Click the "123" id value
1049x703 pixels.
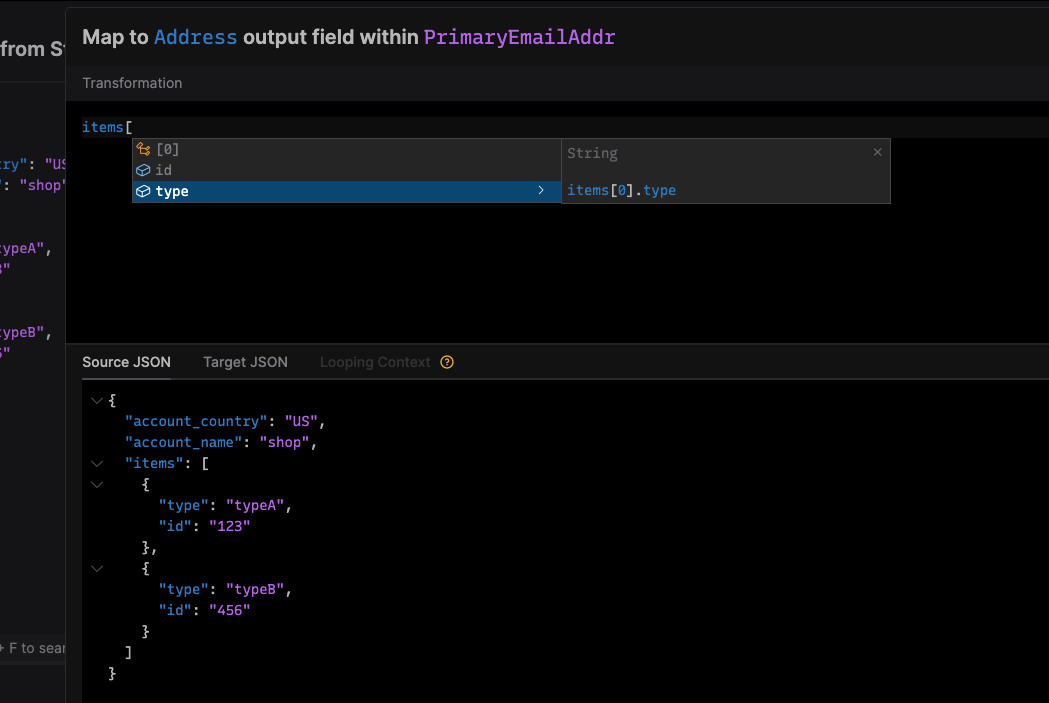click(x=229, y=526)
